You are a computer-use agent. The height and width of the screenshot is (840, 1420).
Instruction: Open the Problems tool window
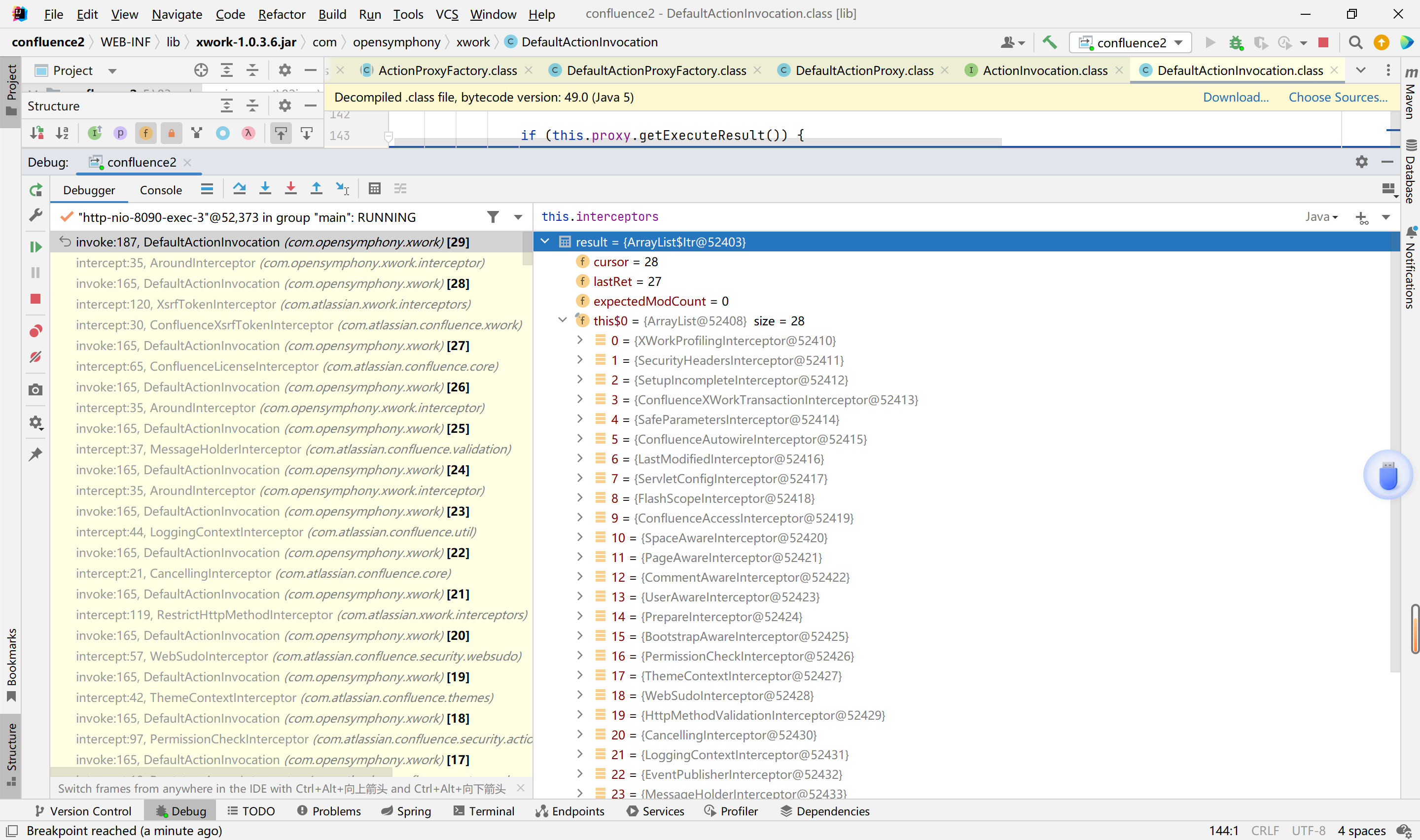tap(329, 811)
